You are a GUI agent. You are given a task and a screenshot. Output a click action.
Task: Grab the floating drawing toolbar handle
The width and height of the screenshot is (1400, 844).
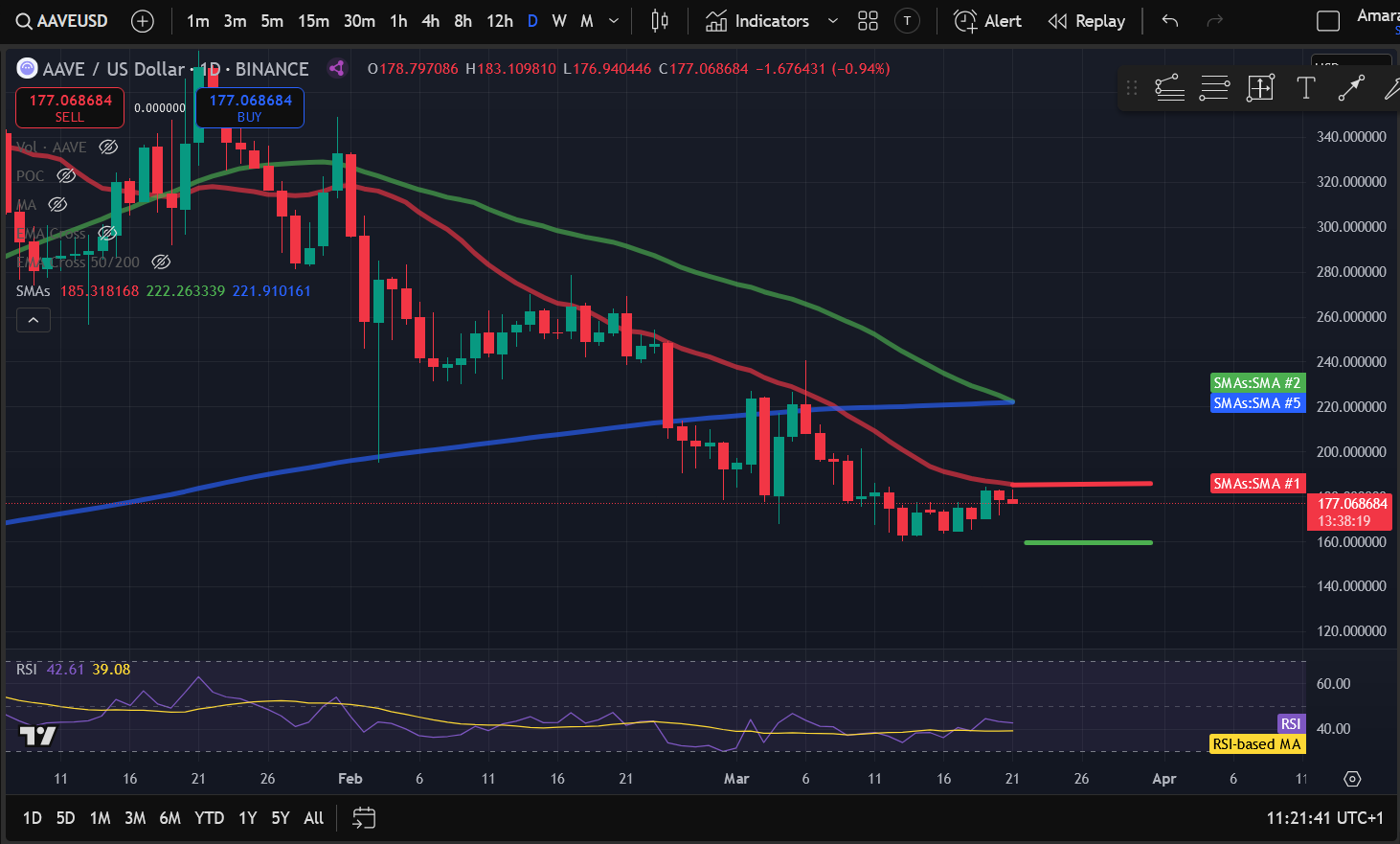1132,88
